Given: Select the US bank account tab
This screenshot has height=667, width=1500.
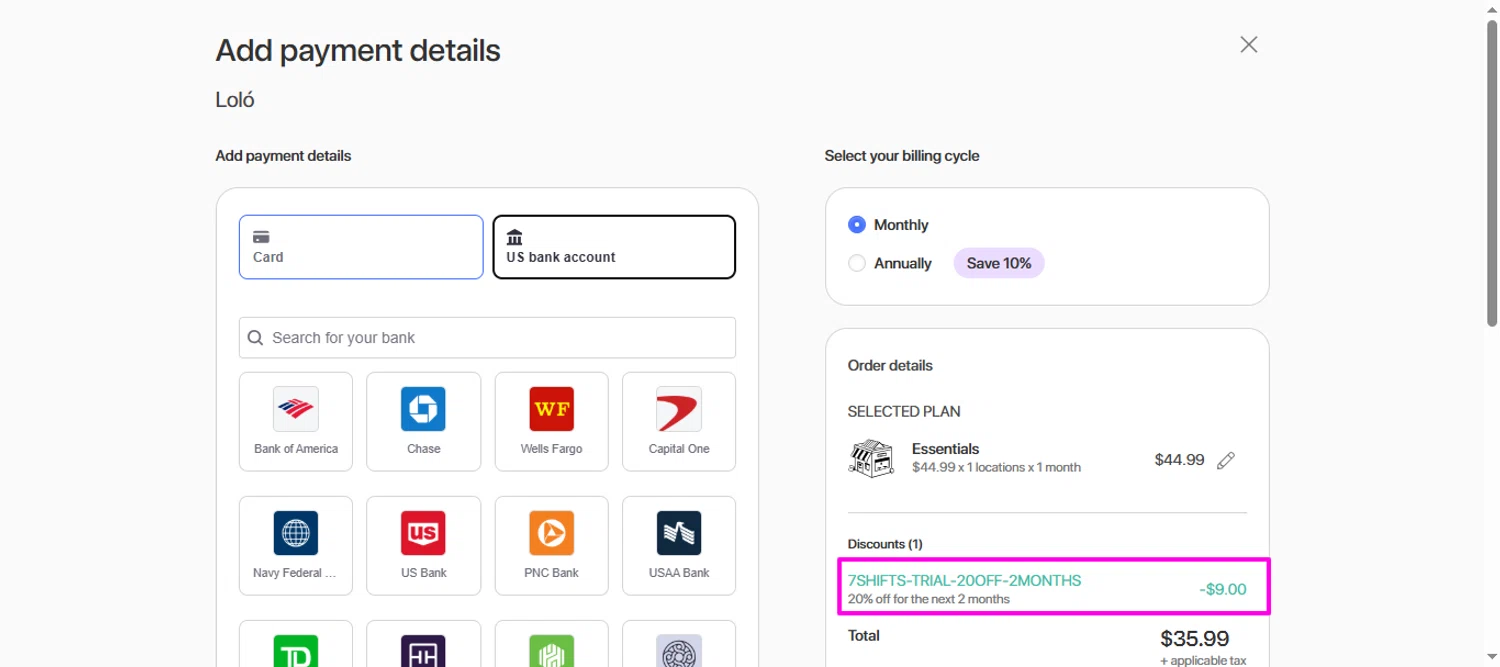Looking at the screenshot, I should (x=614, y=247).
